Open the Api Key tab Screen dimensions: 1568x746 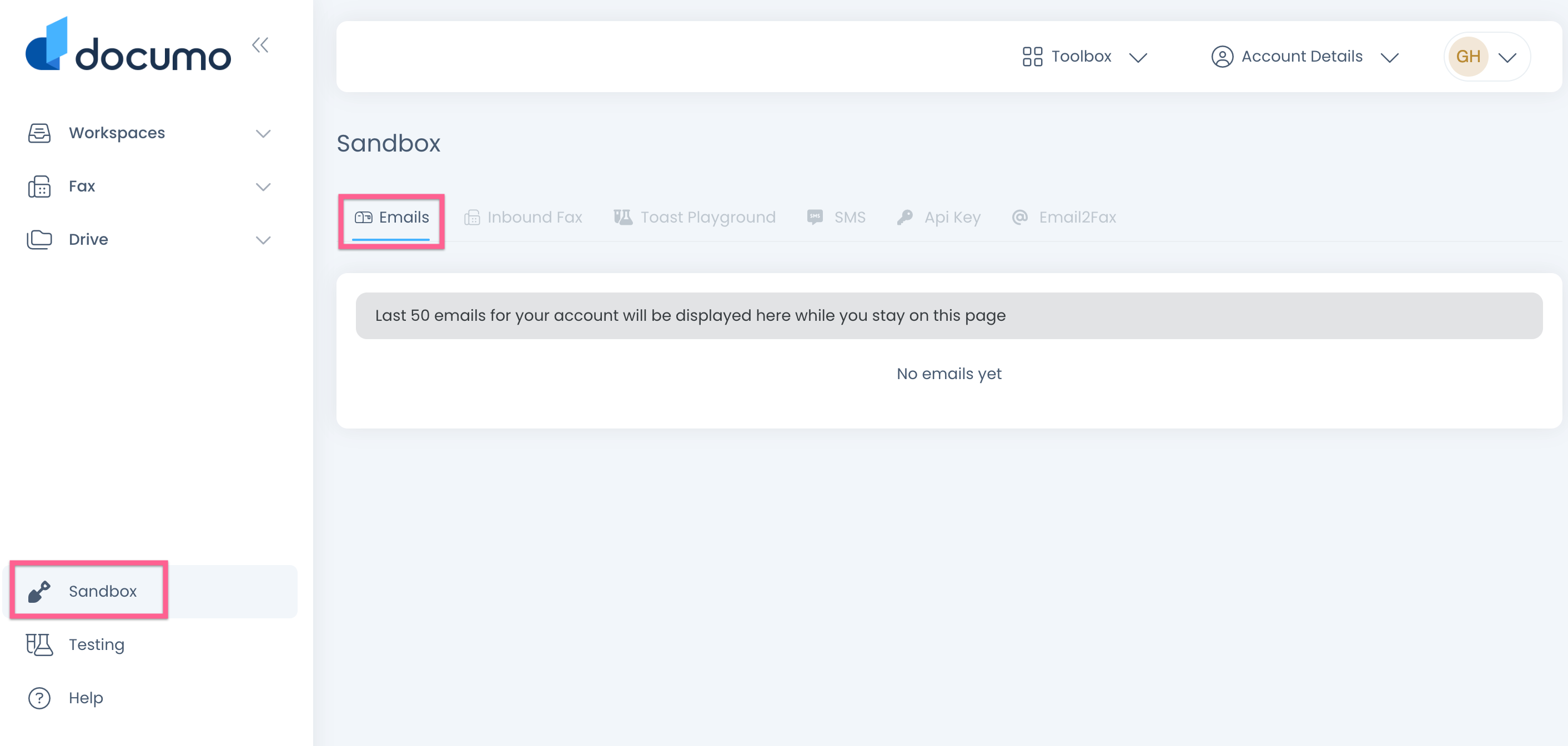click(938, 217)
